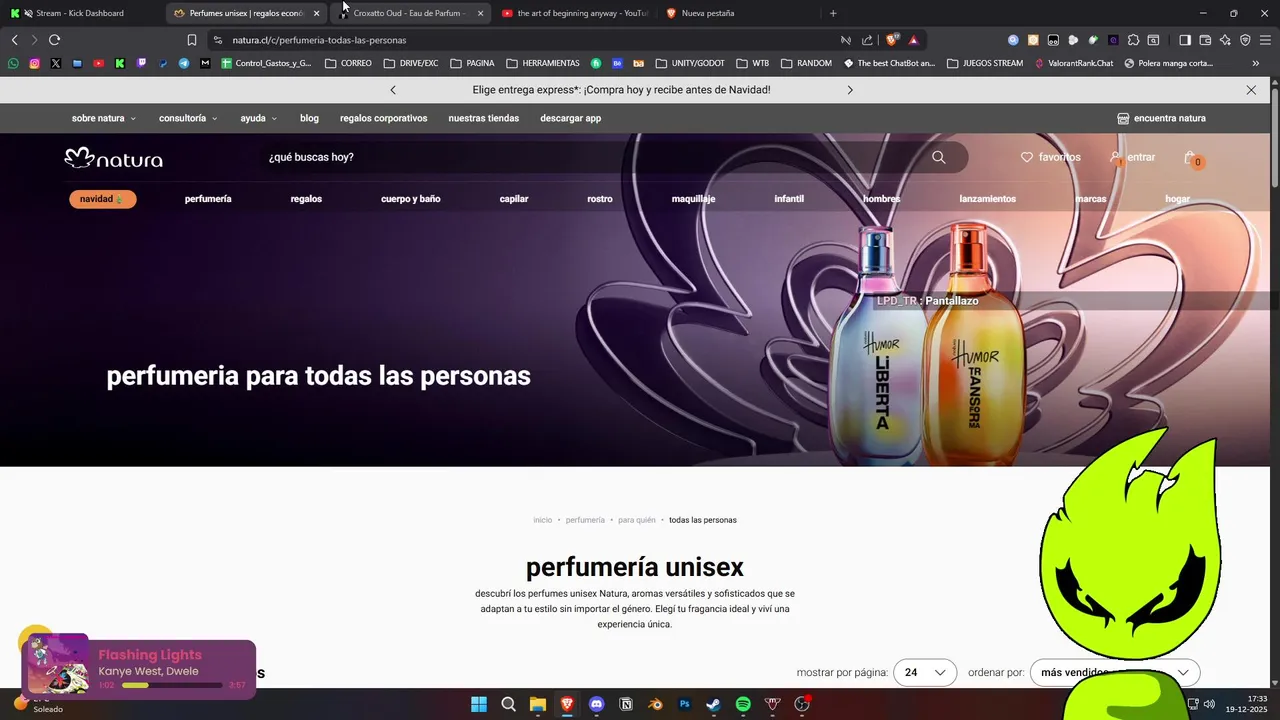The width and height of the screenshot is (1280, 720).
Task: Open the capilar menu category
Action: 514,199
